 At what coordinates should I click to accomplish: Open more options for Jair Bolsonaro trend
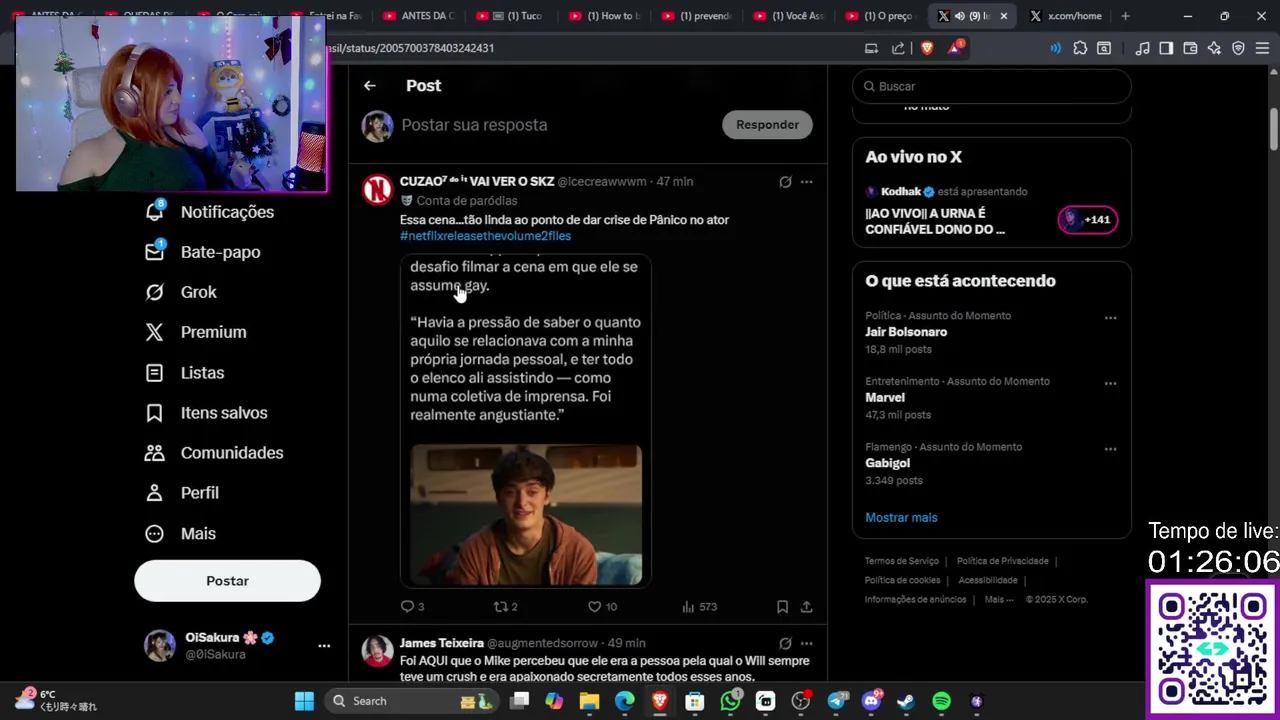[x=1110, y=317]
